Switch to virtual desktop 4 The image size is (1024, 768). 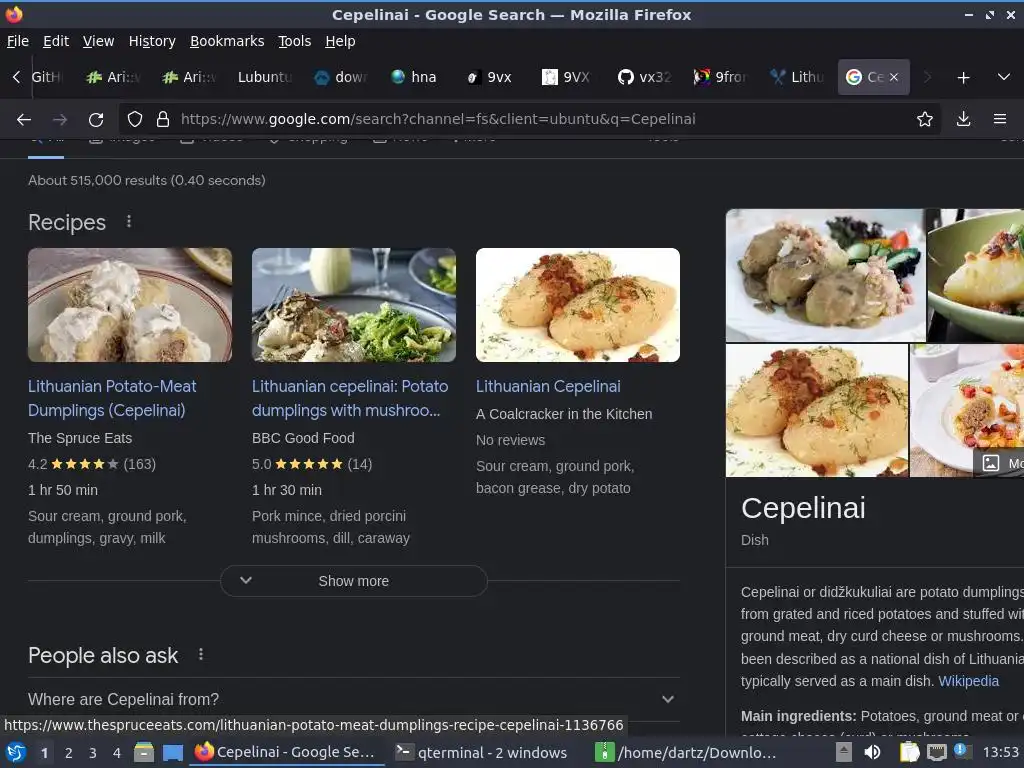pyautogui.click(x=117, y=753)
